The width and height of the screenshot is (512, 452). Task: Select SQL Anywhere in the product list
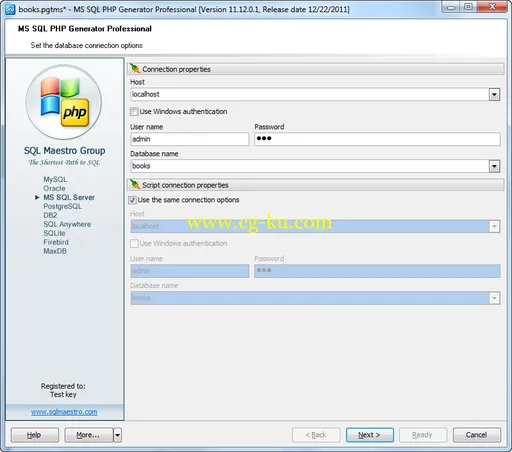67,224
